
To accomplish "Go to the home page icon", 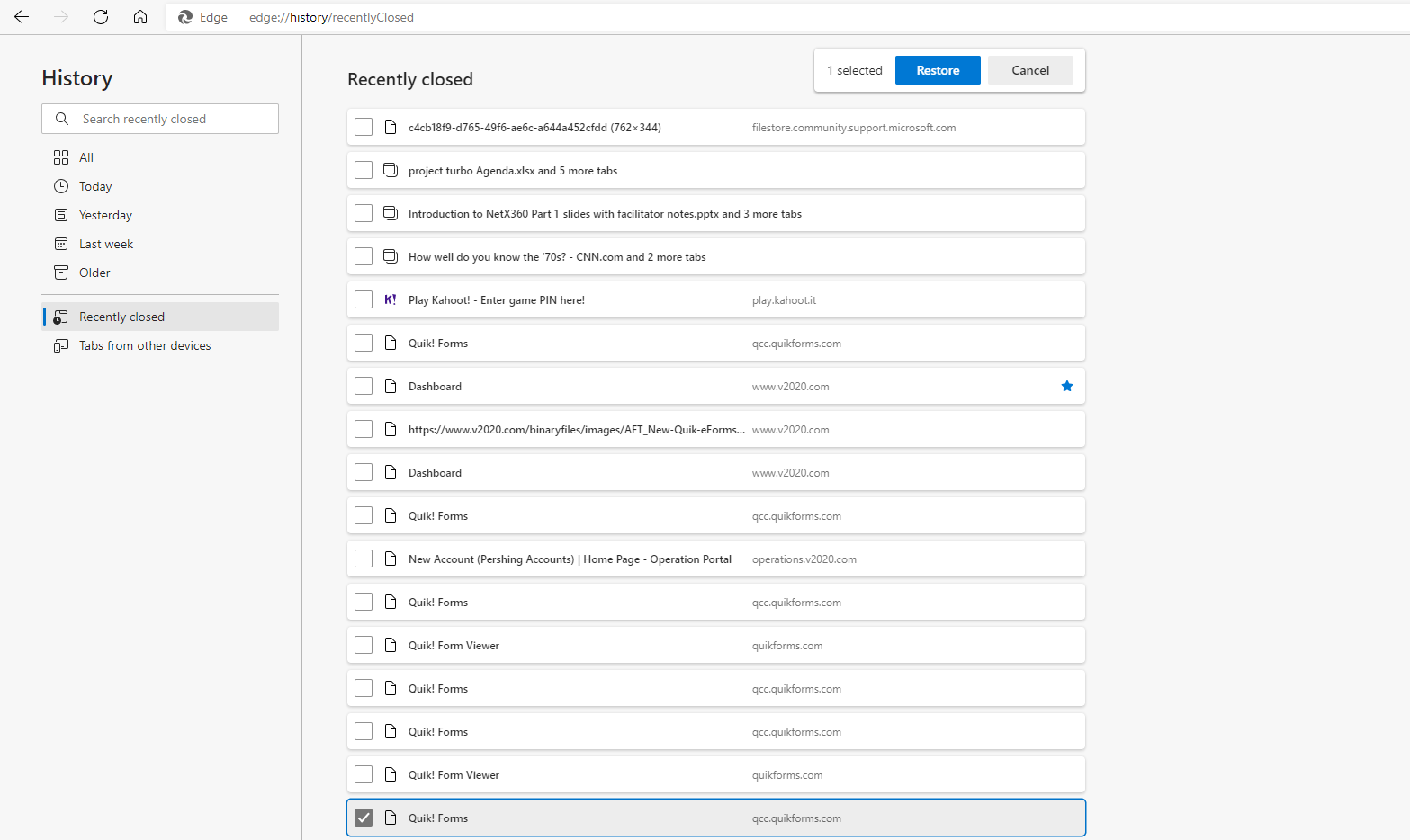I will click(x=140, y=17).
